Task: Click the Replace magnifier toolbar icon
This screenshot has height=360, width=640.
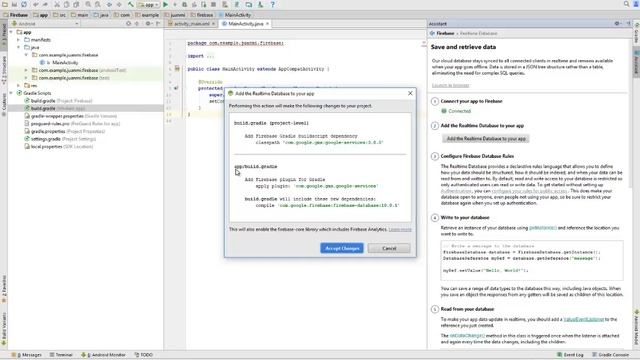Action: [x=98, y=4]
